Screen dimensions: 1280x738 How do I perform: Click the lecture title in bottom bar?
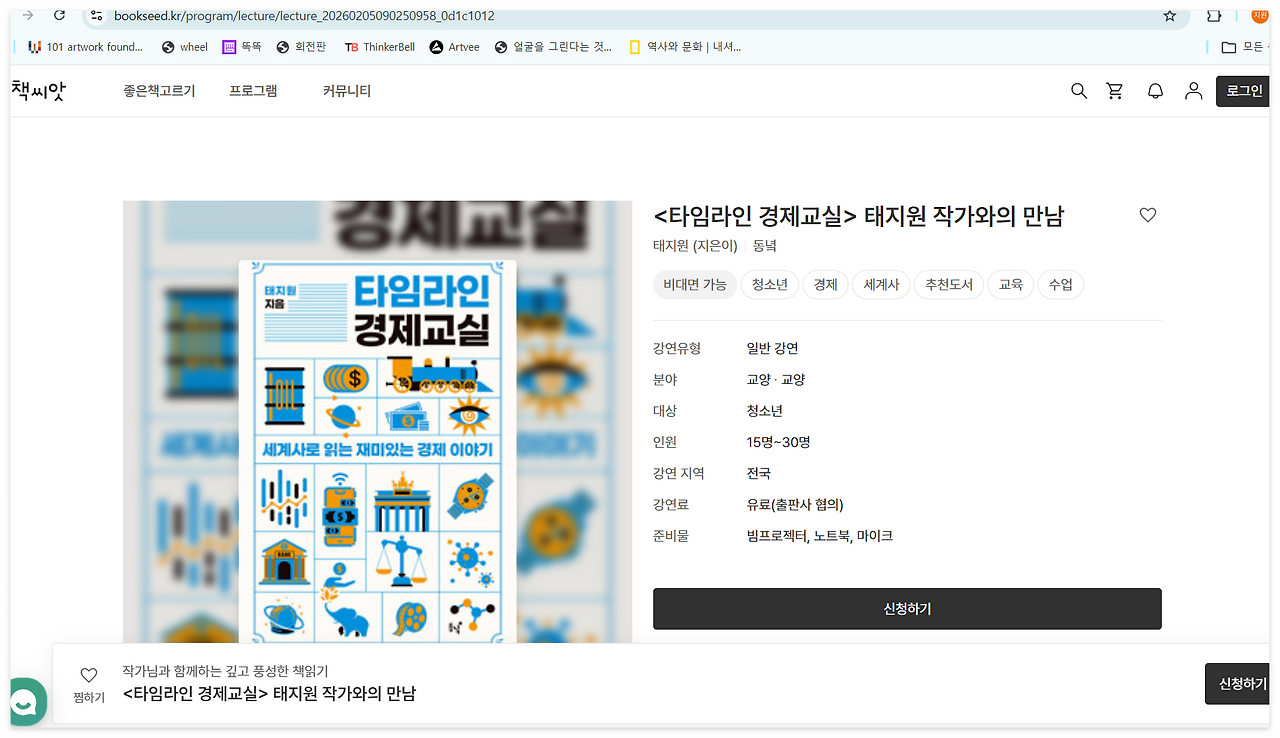tap(269, 694)
